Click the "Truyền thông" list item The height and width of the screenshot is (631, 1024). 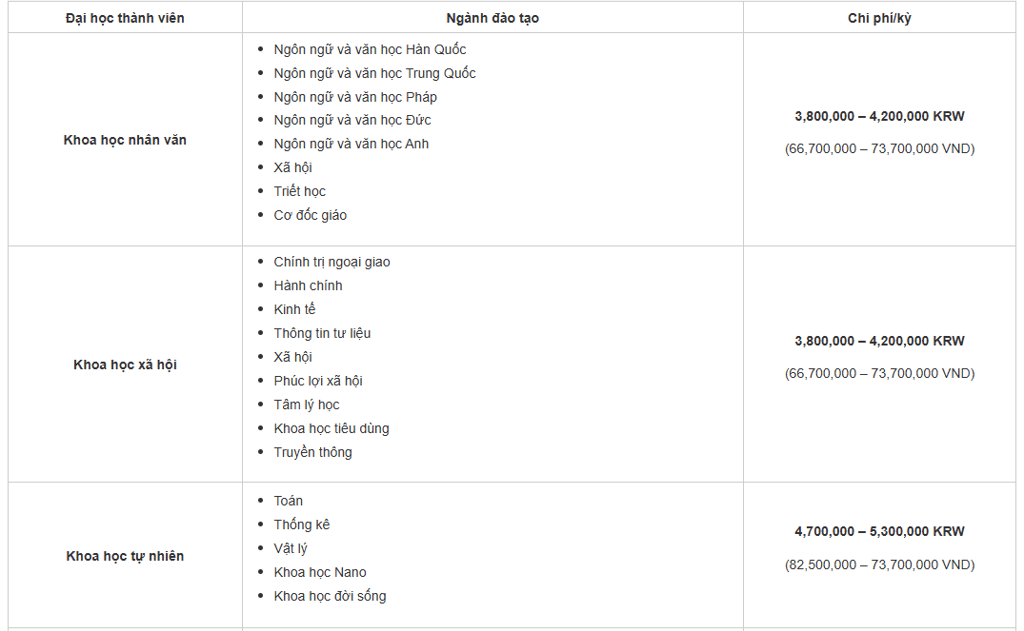click(x=313, y=452)
